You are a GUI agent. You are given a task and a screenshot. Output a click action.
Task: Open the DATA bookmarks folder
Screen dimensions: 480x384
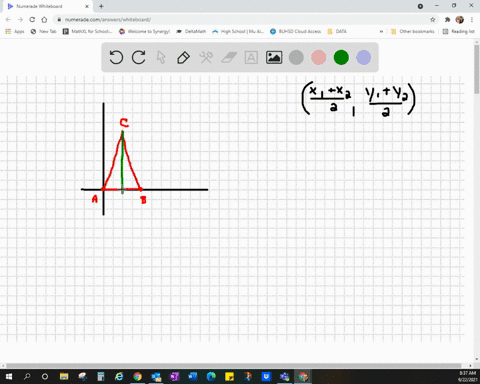tap(337, 31)
